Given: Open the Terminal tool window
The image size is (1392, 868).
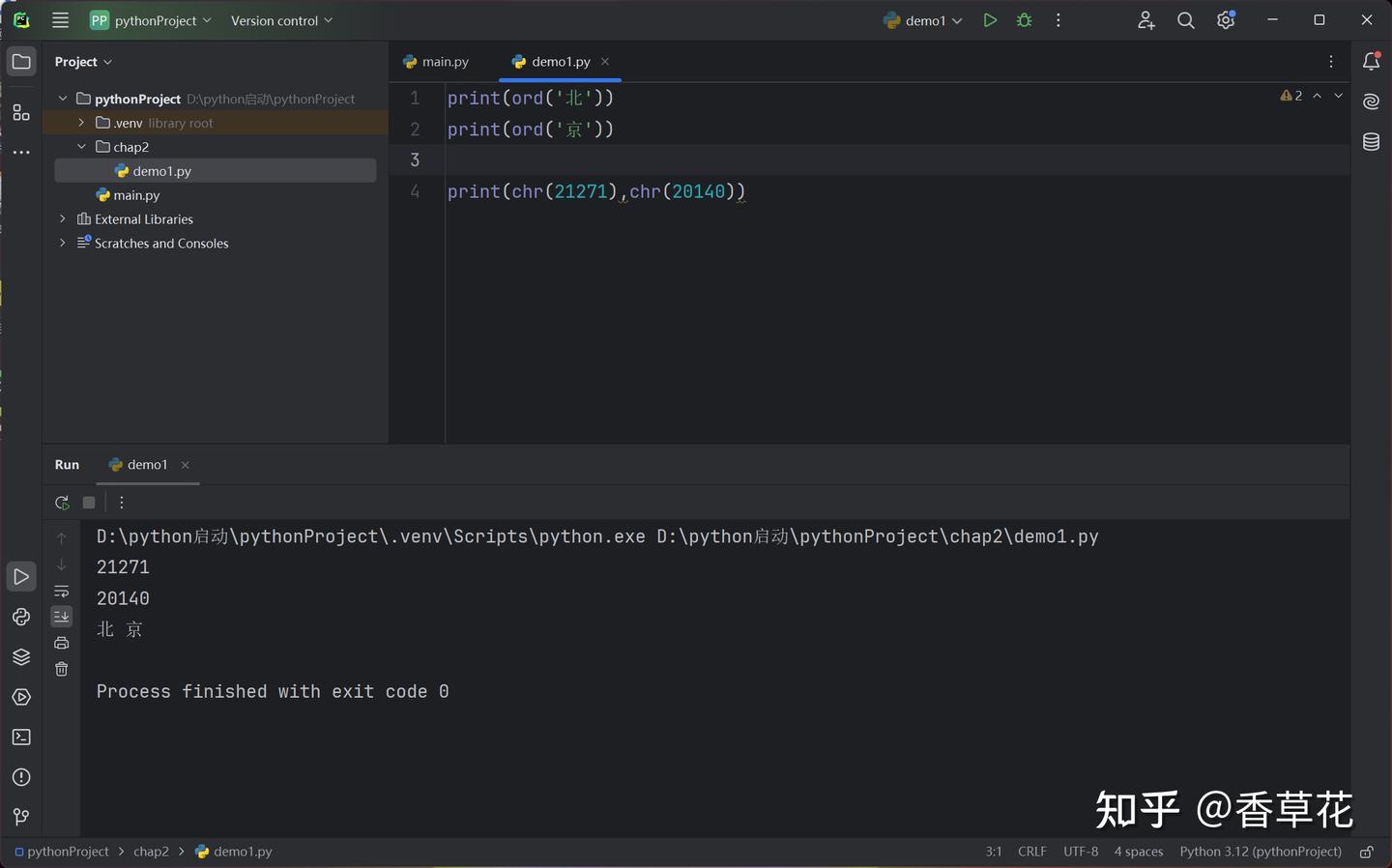Looking at the screenshot, I should (x=21, y=738).
